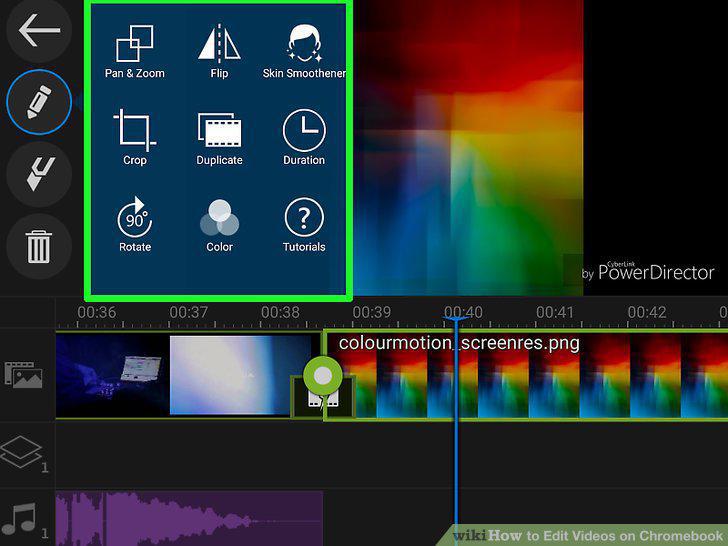Rotate the clip 90 degrees
The width and height of the screenshot is (728, 546).
135,225
